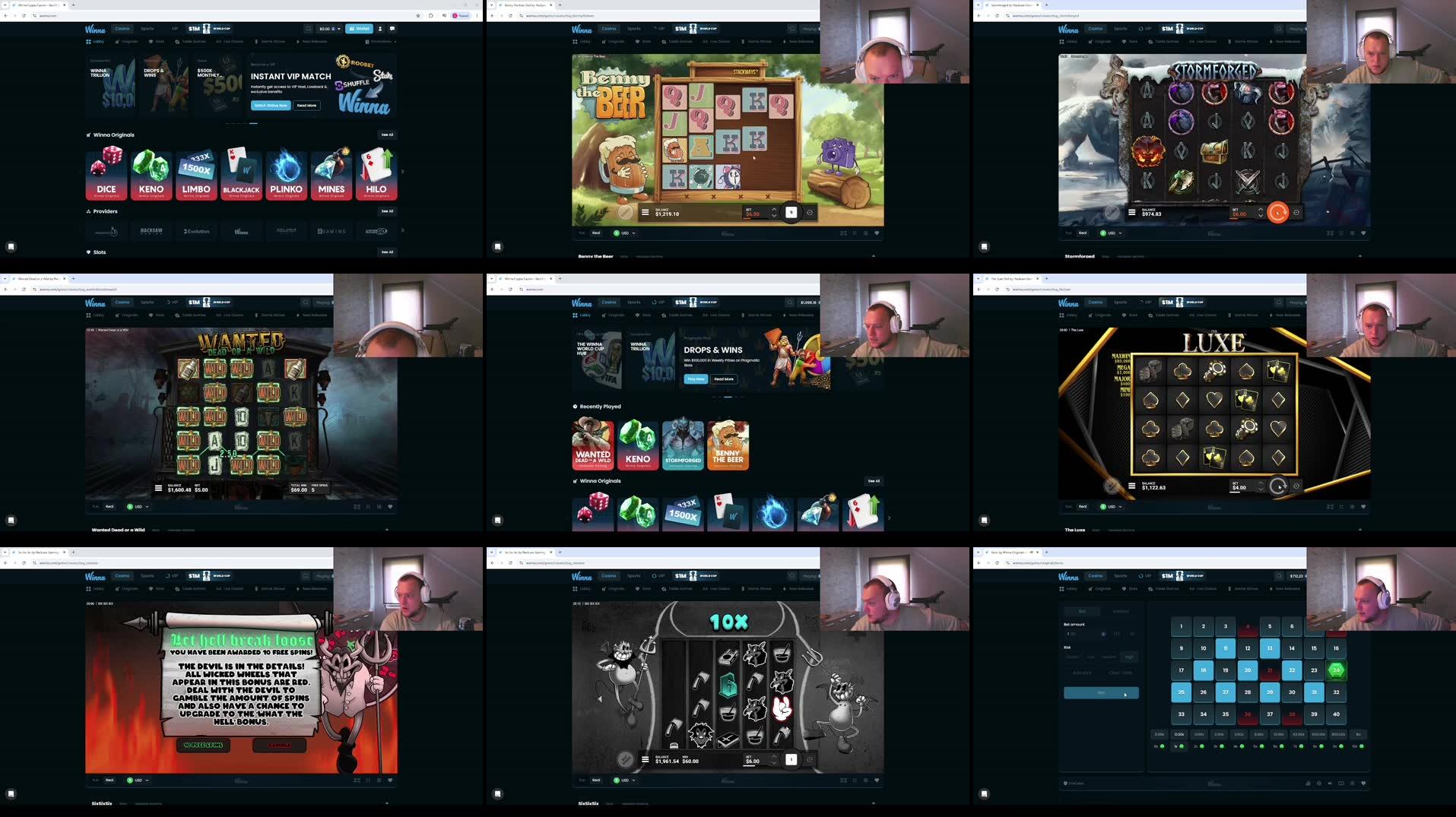Open the Stormforged card in Recently Played
The width and height of the screenshot is (1456, 817).
pos(683,445)
